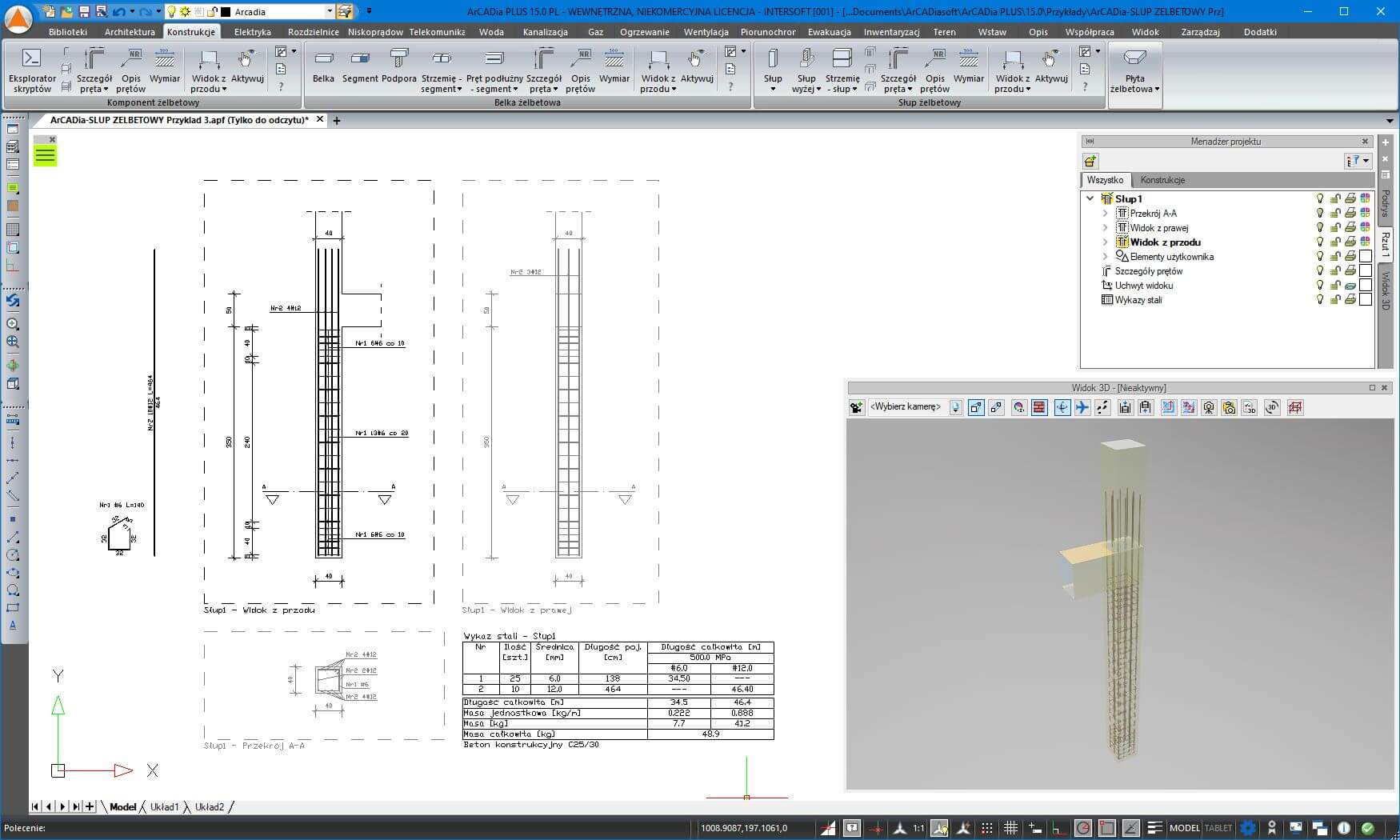Click the color wheel render icon
The height and width of the screenshot is (840, 1400).
1018,407
